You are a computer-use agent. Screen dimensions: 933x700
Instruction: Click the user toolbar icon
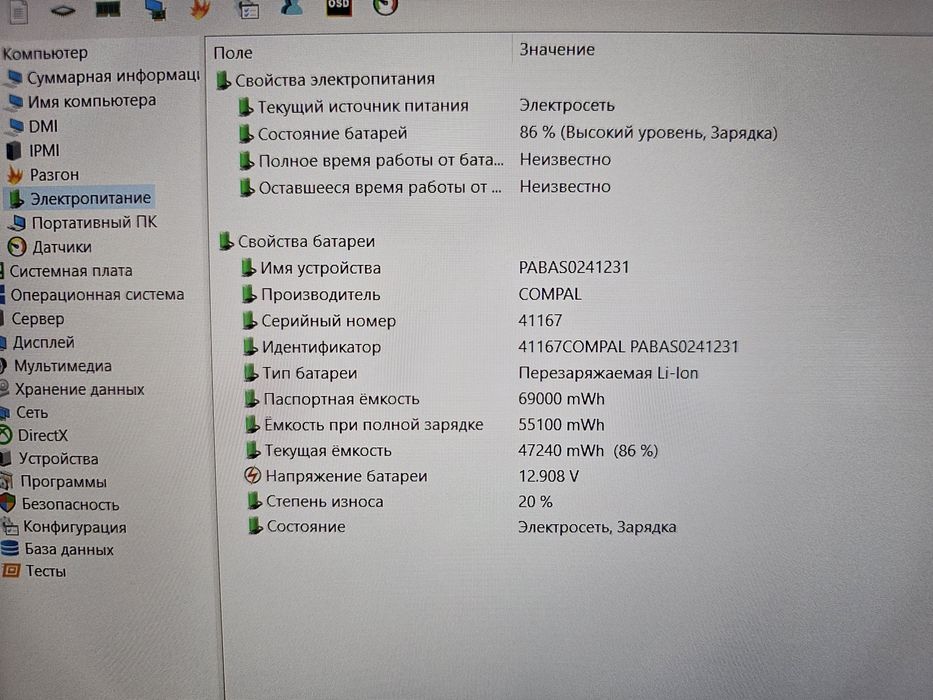[292, 8]
